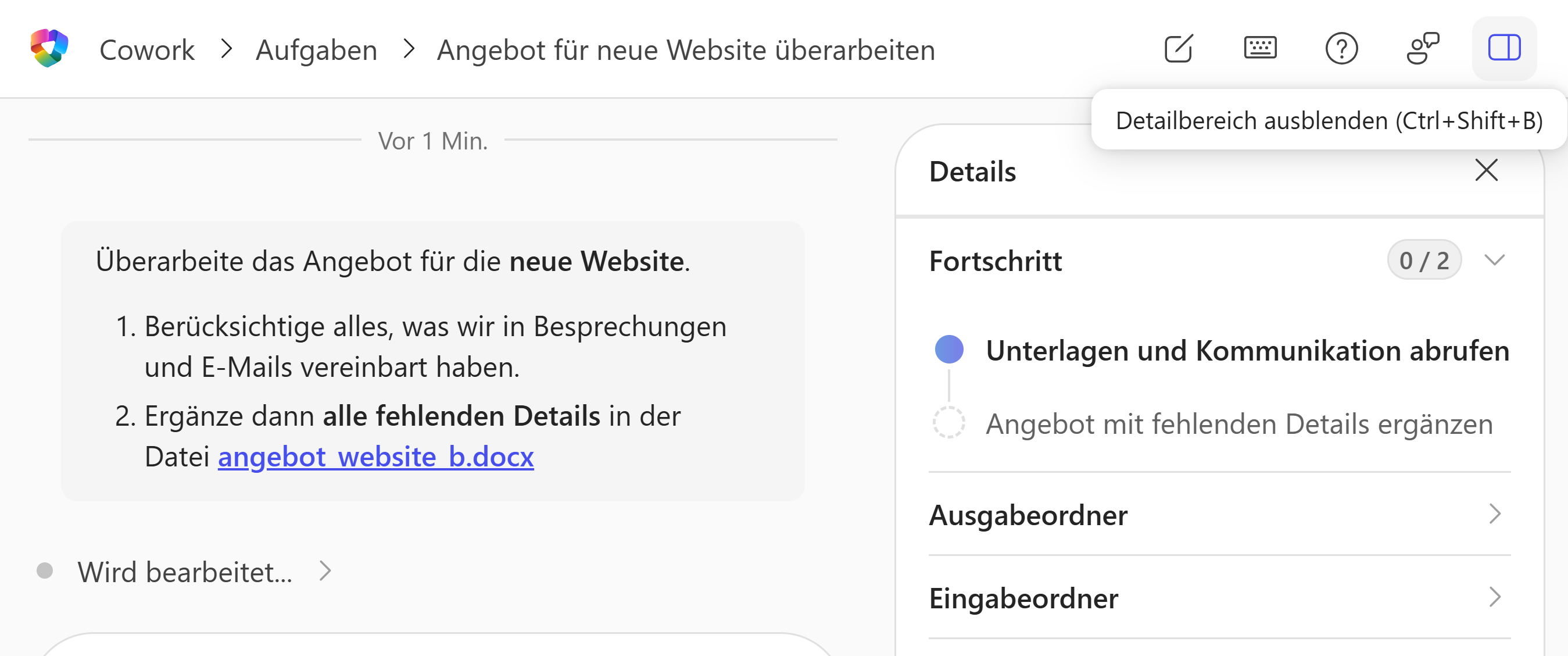Open keyboard shortcuts icon
Image resolution: width=1568 pixels, height=656 pixels.
click(x=1260, y=48)
